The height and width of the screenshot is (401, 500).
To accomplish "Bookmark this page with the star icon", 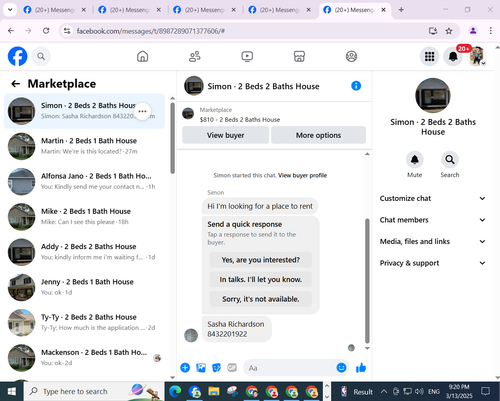I will 449,31.
